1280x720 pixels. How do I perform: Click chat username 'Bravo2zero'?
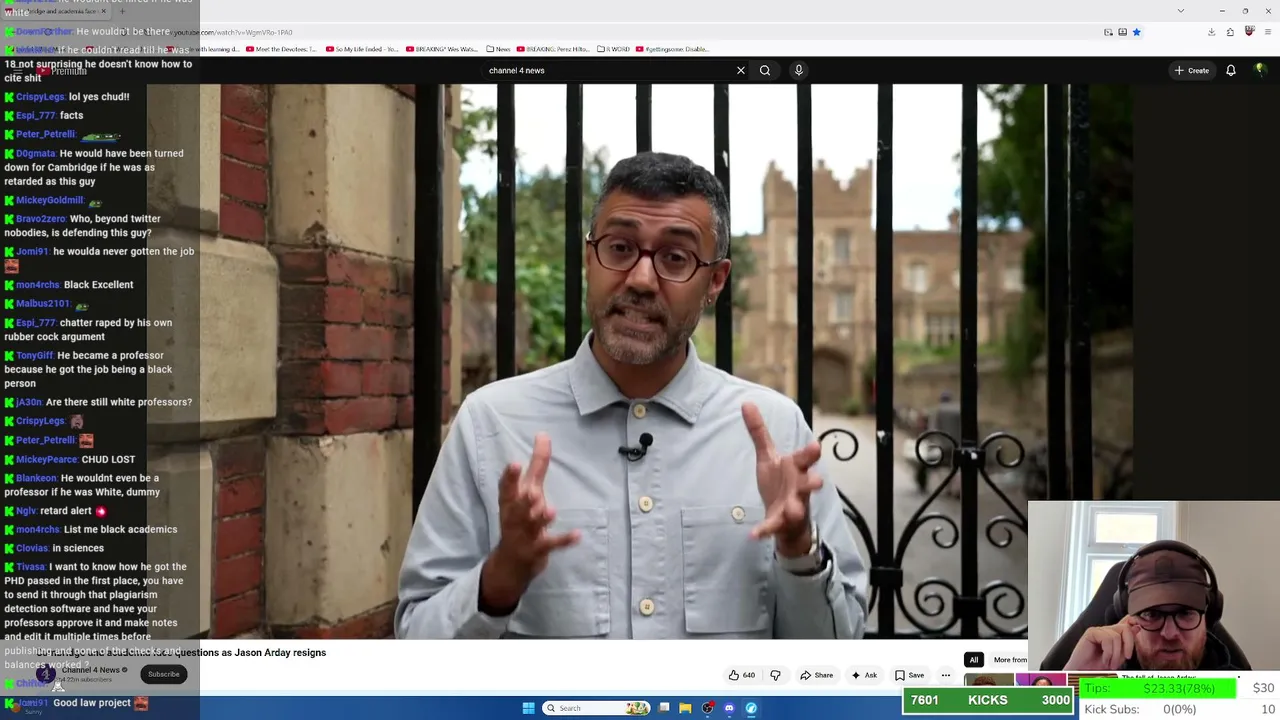pos(41,219)
